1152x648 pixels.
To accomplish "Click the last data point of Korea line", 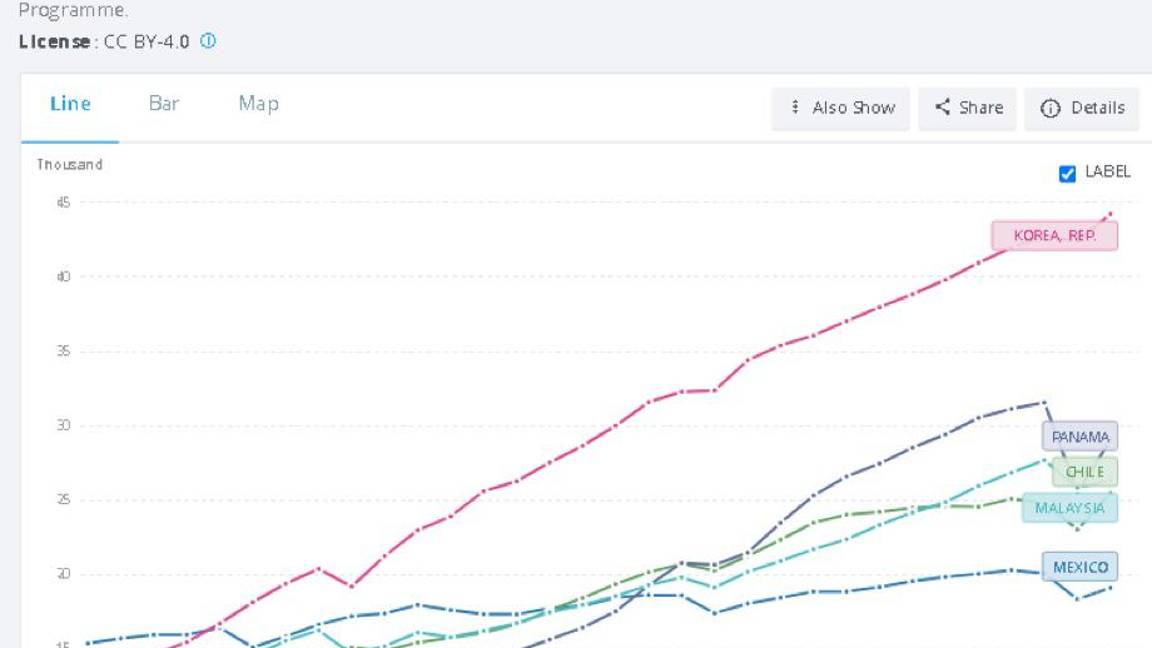I will point(1110,214).
